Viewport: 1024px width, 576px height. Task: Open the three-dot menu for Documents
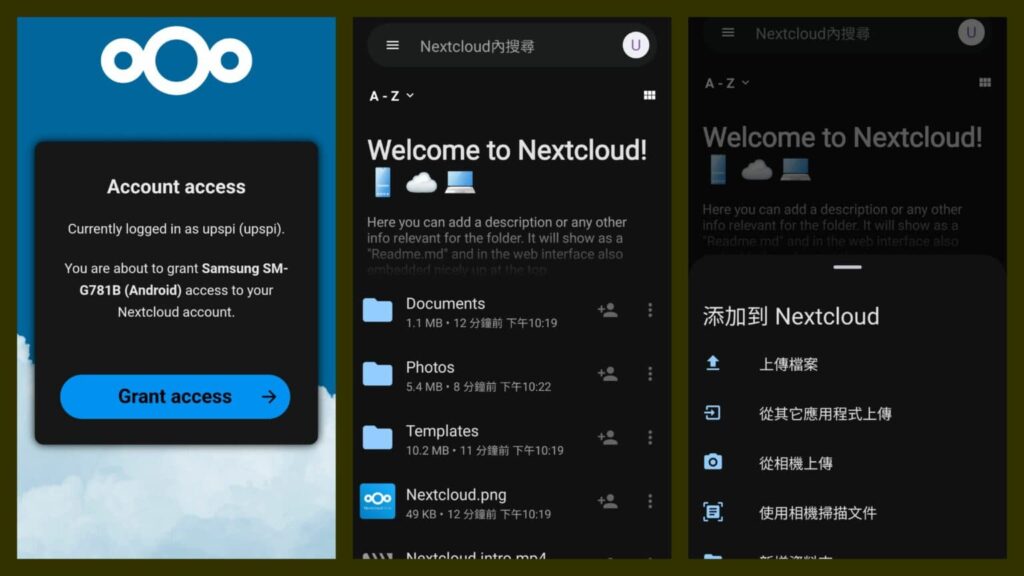pos(650,310)
